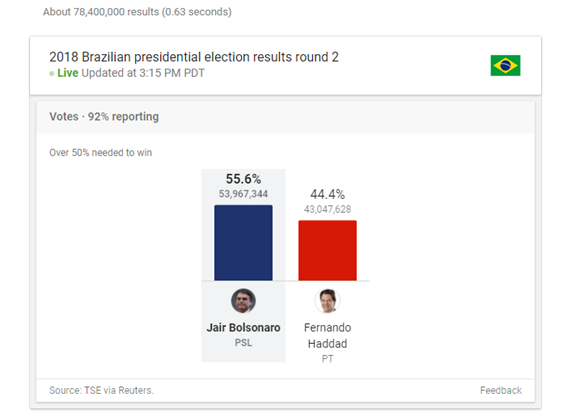Screen dimensions: 561x419
Task: Click the Over 50% needed to win note
Action: click(101, 152)
